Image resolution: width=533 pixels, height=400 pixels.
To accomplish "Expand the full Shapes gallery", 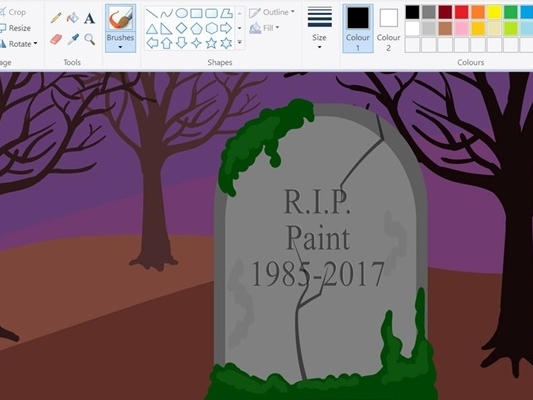I will pos(240,42).
